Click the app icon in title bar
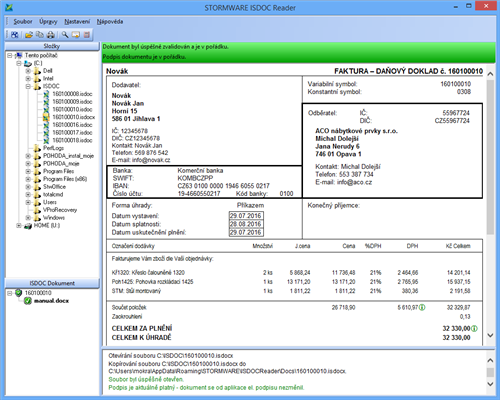 [x=9, y=7]
